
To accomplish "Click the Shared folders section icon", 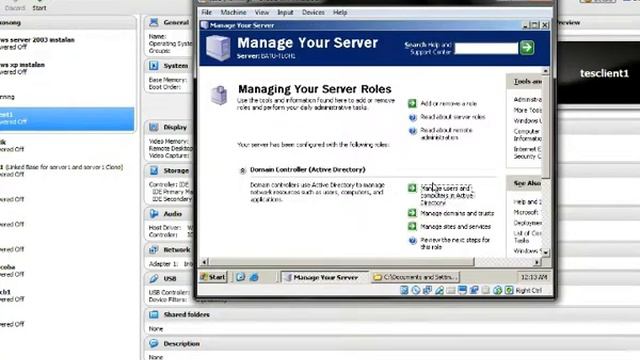I will (x=154, y=315).
